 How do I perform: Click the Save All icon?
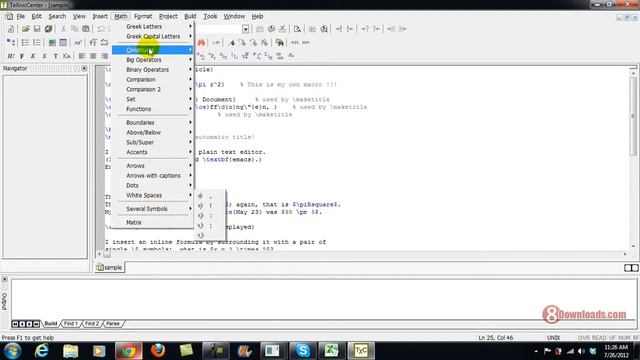click(x=48, y=29)
